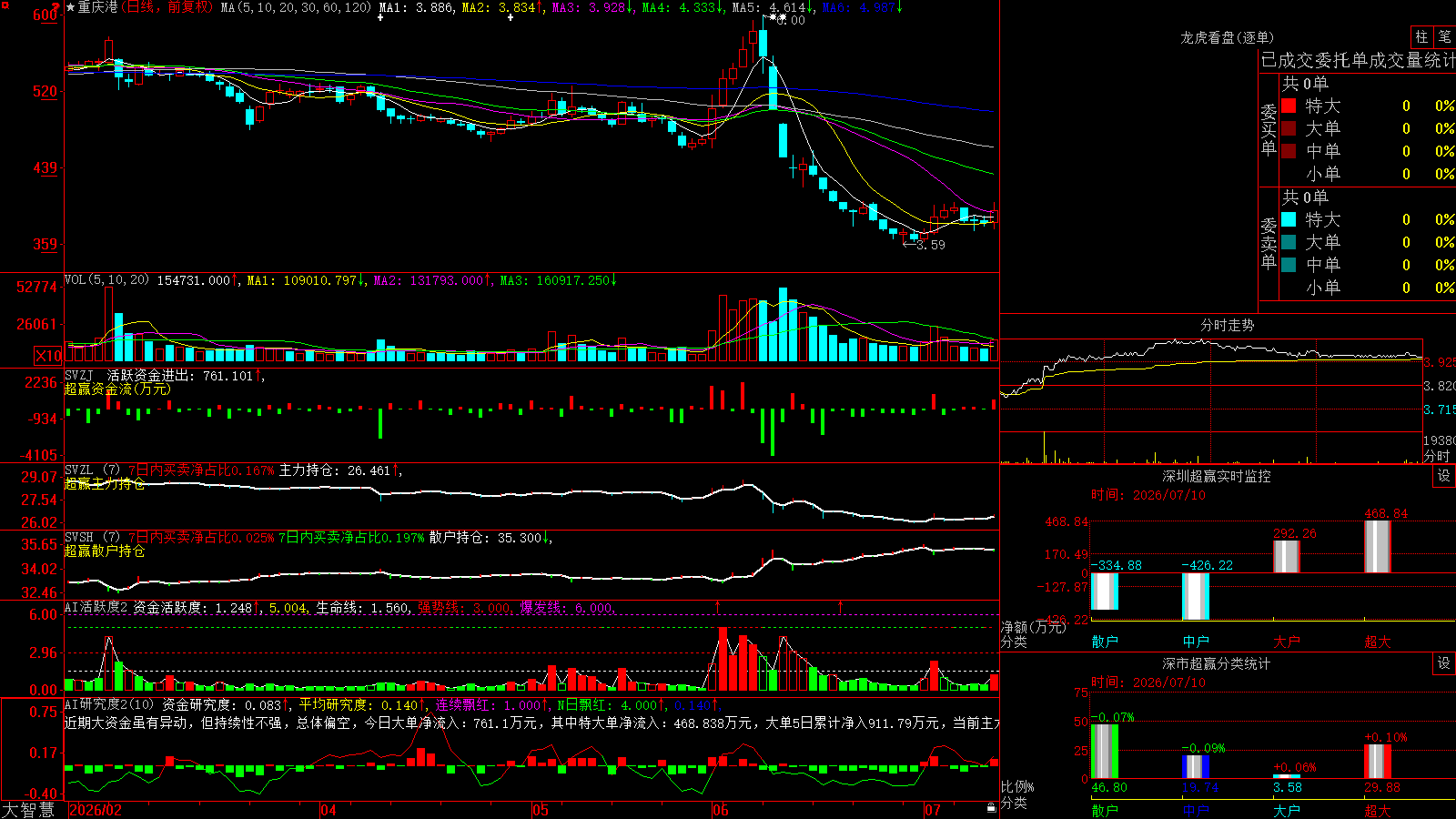Viewport: 1456px width, 819px height.
Task: Click the 超大 29.88 bar in 分类统计
Action: (1378, 762)
